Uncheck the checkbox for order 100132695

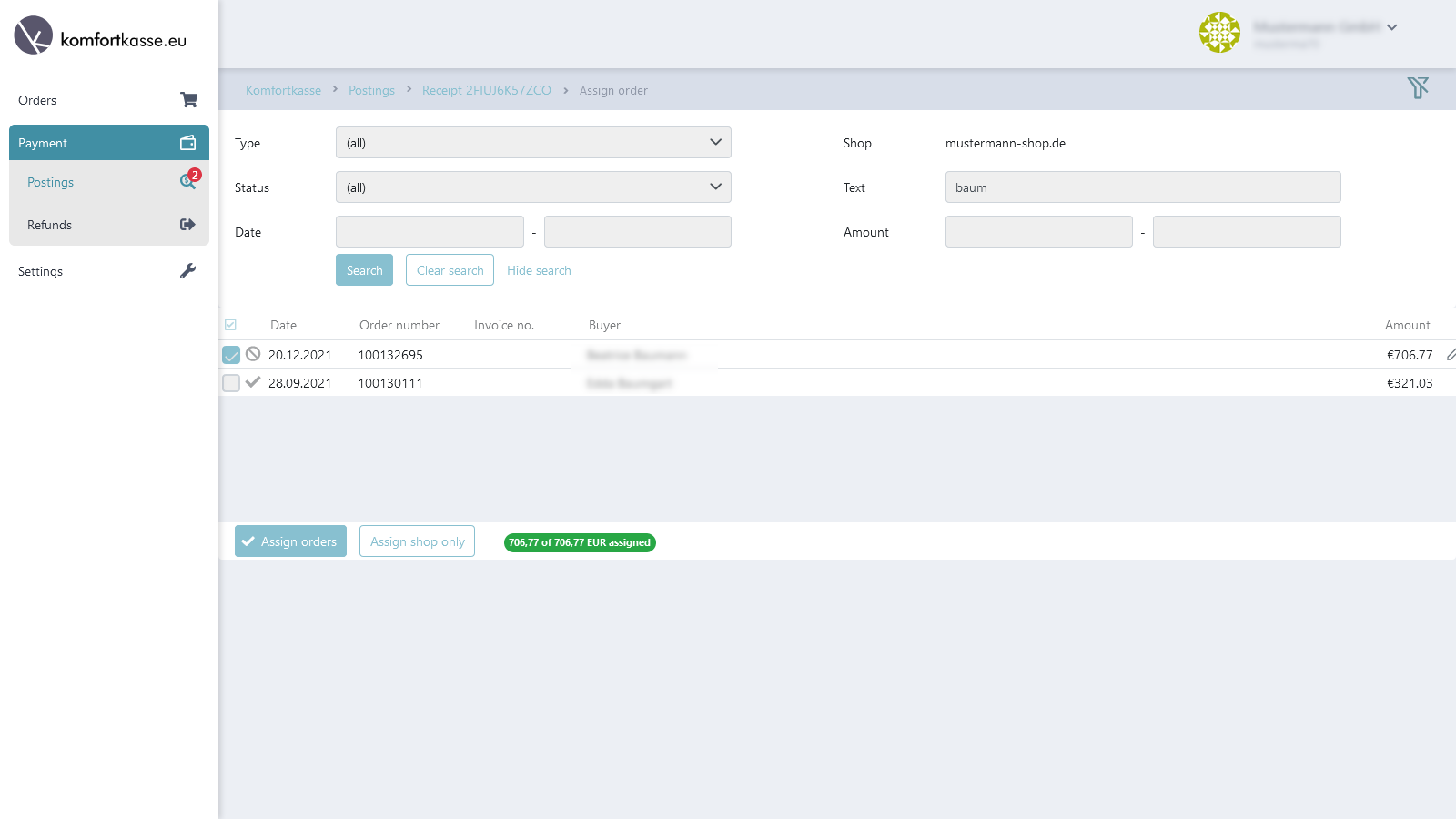tap(230, 355)
